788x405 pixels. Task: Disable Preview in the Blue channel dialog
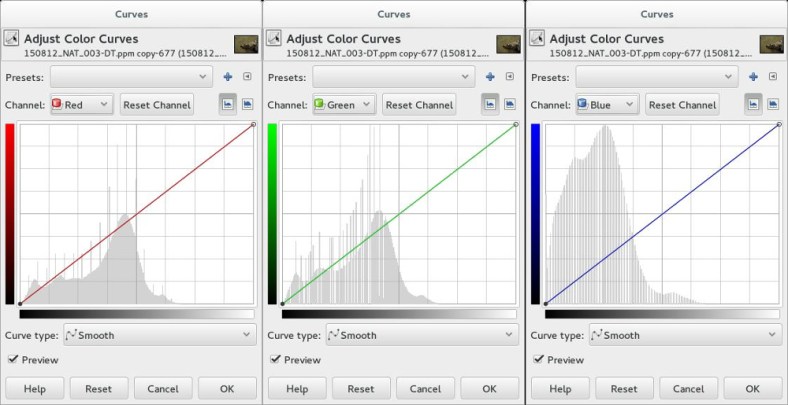point(538,360)
